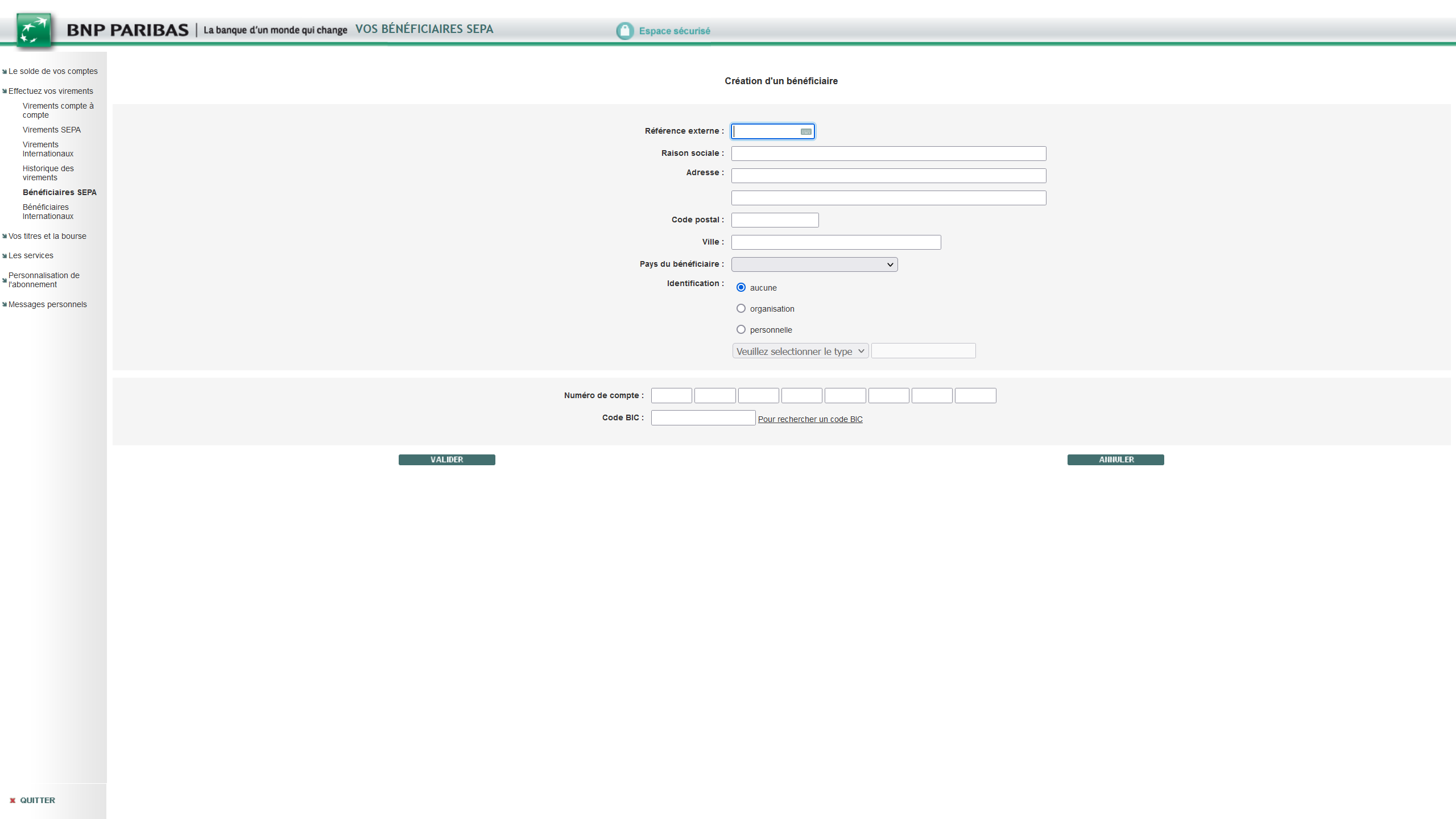Click virtual keyboard icon in Référence externe
Screen dimensions: 1456x819
coord(806,131)
